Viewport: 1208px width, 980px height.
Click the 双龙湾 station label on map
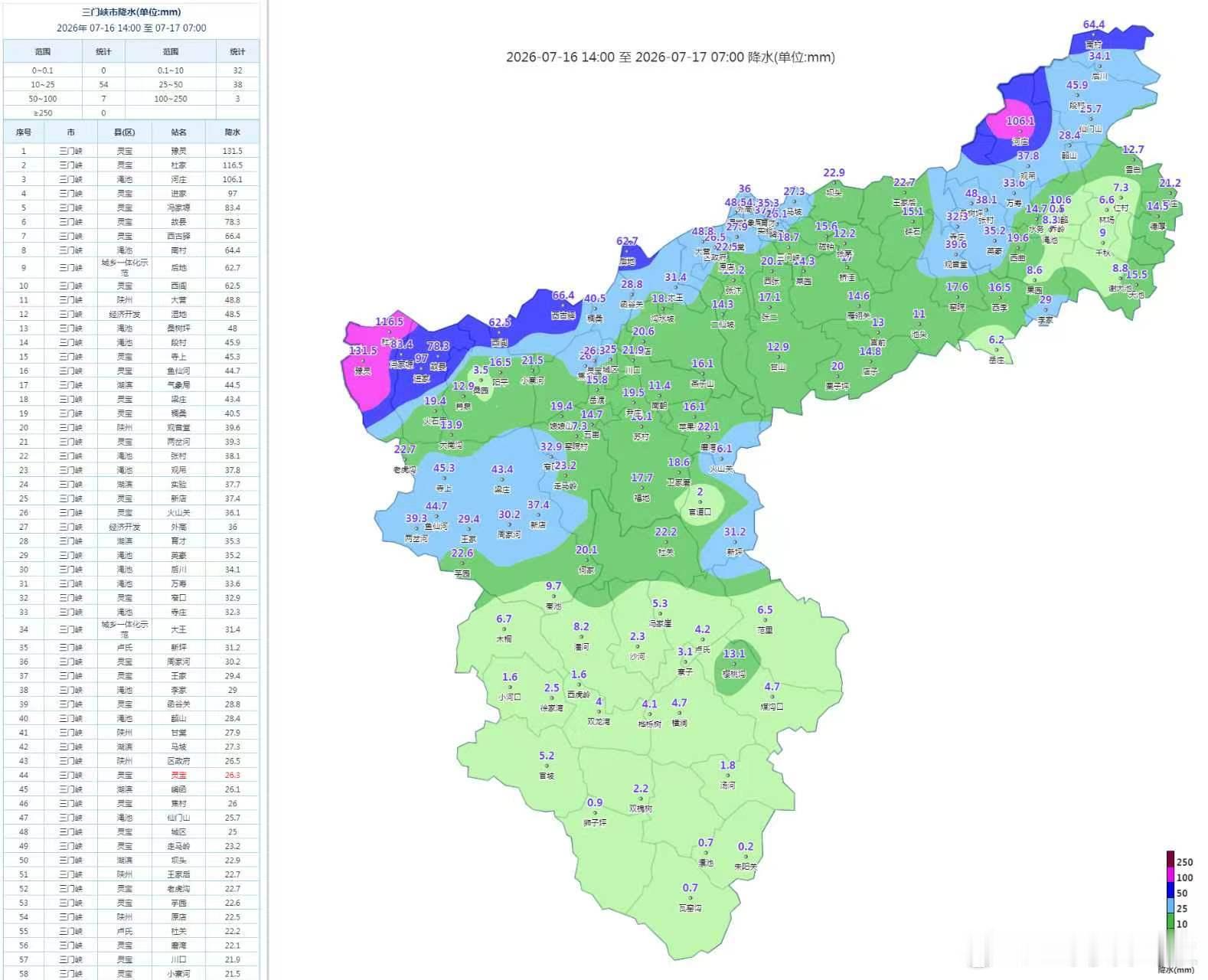[599, 721]
